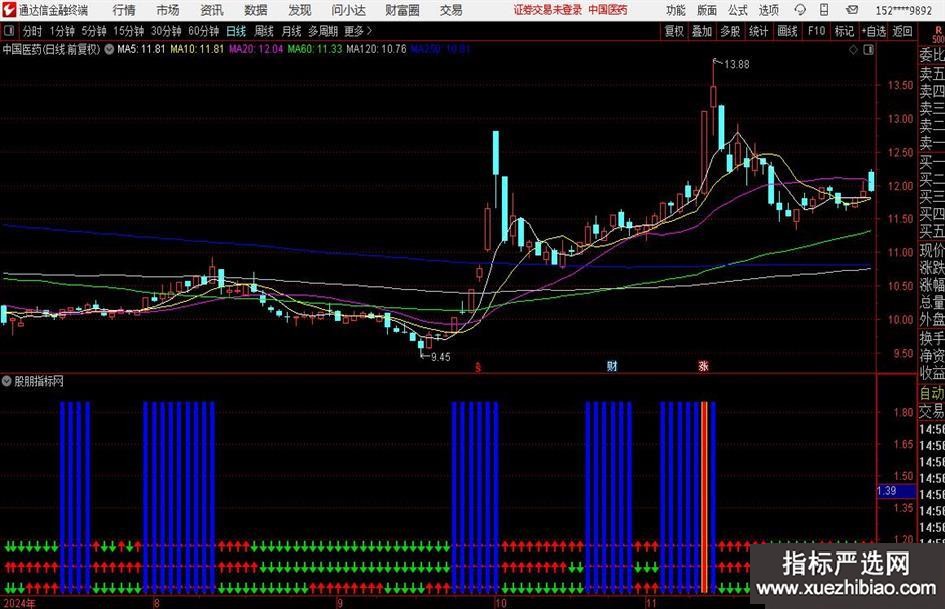Click the 通达信 red logo icon
The height and width of the screenshot is (609, 945).
click(10, 10)
